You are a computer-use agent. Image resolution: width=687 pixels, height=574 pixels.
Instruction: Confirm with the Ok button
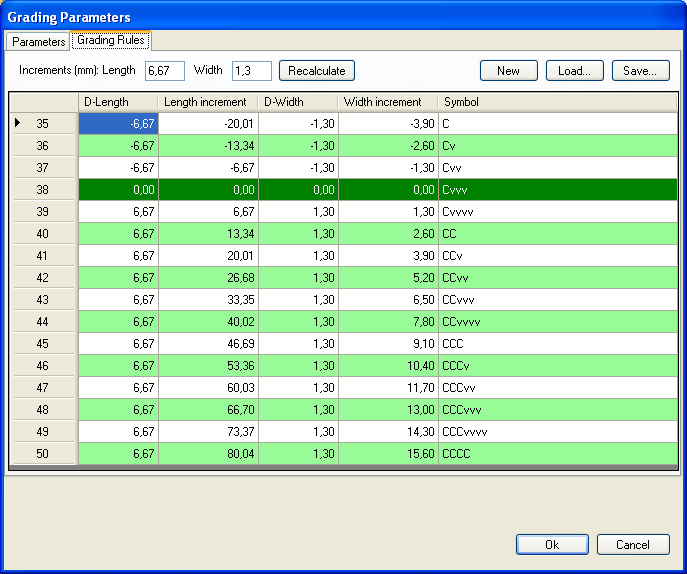[x=552, y=544]
